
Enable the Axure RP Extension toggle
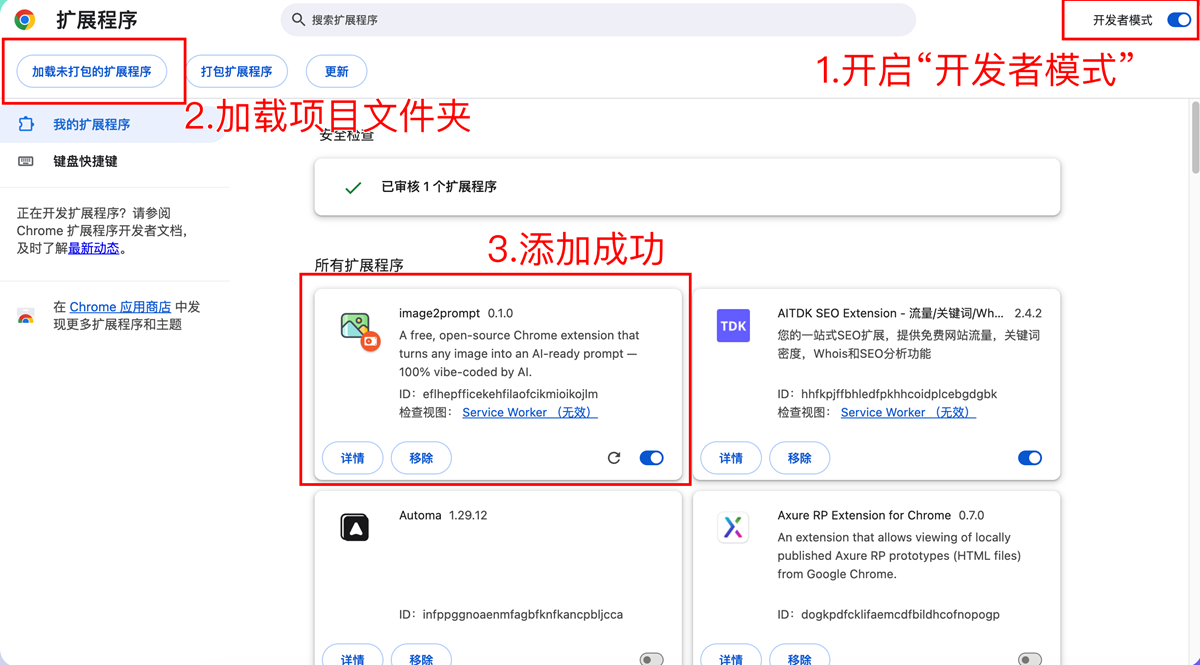pos(1029,659)
